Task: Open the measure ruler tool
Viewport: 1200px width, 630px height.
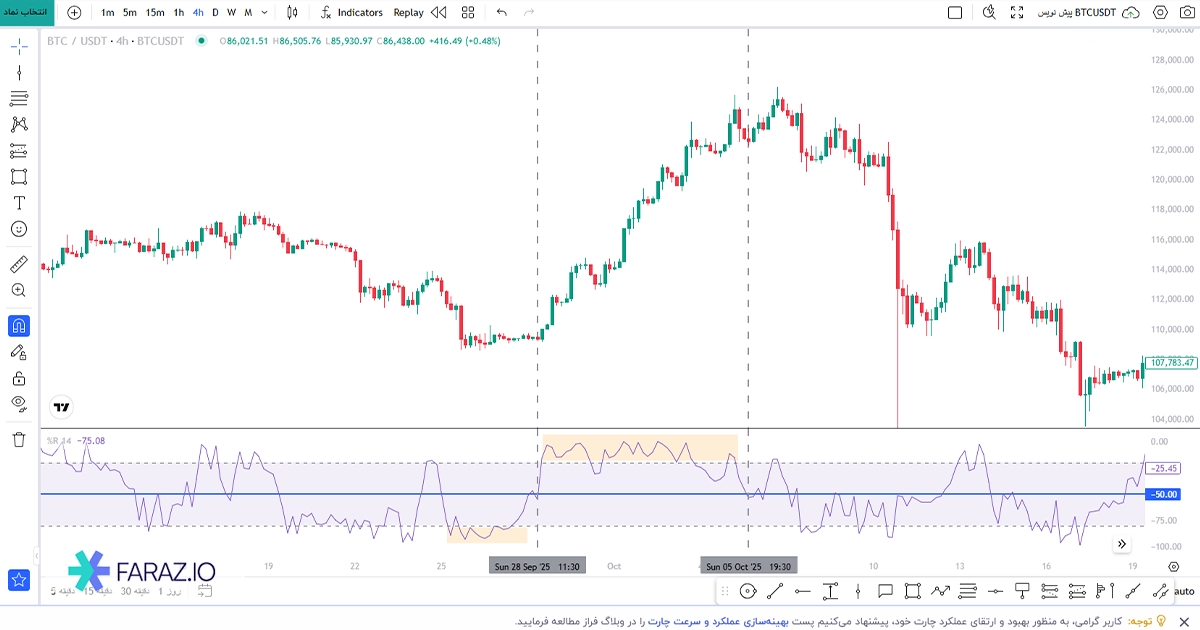Action: pyautogui.click(x=19, y=264)
